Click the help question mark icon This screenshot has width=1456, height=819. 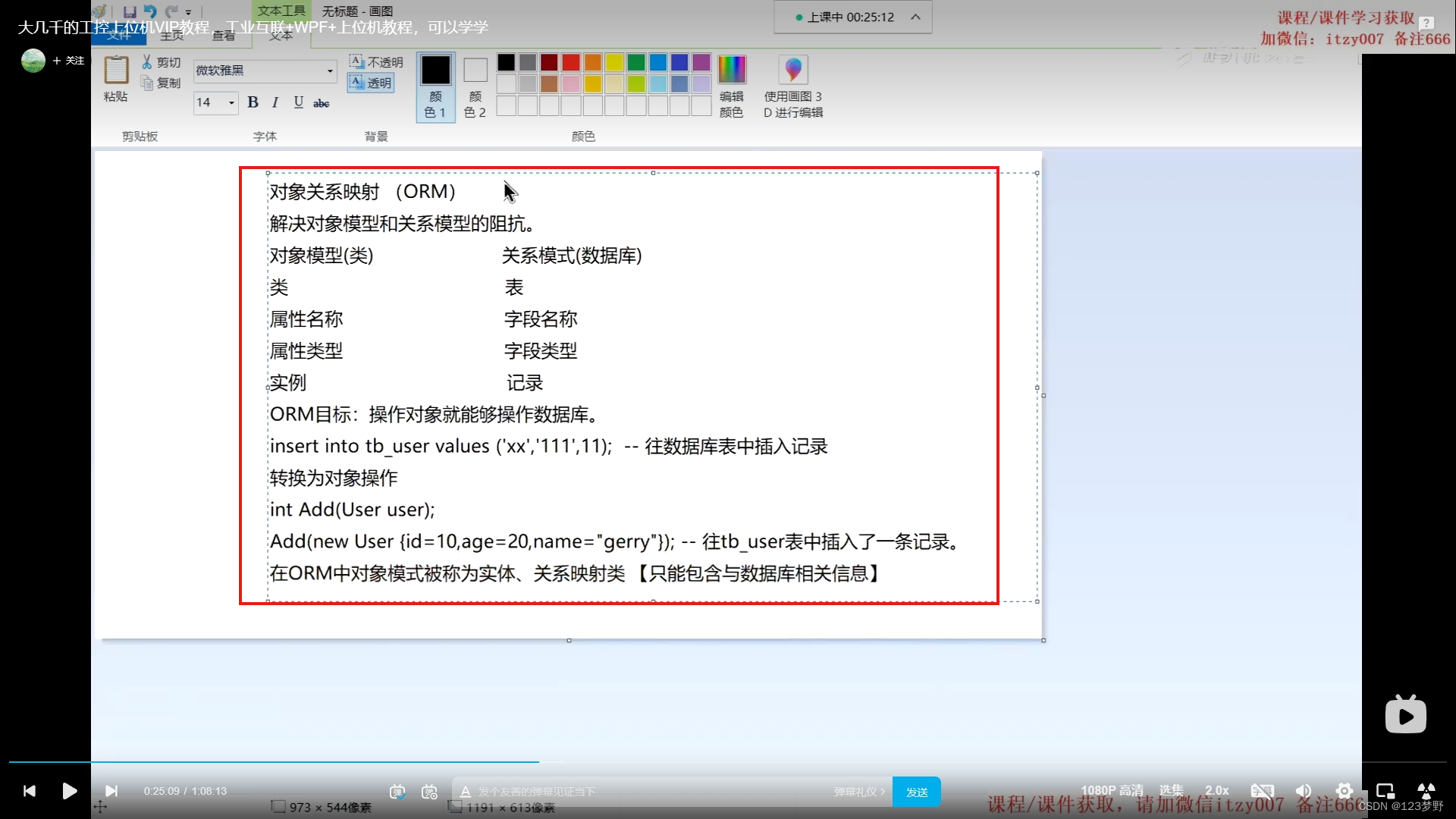[x=1426, y=24]
